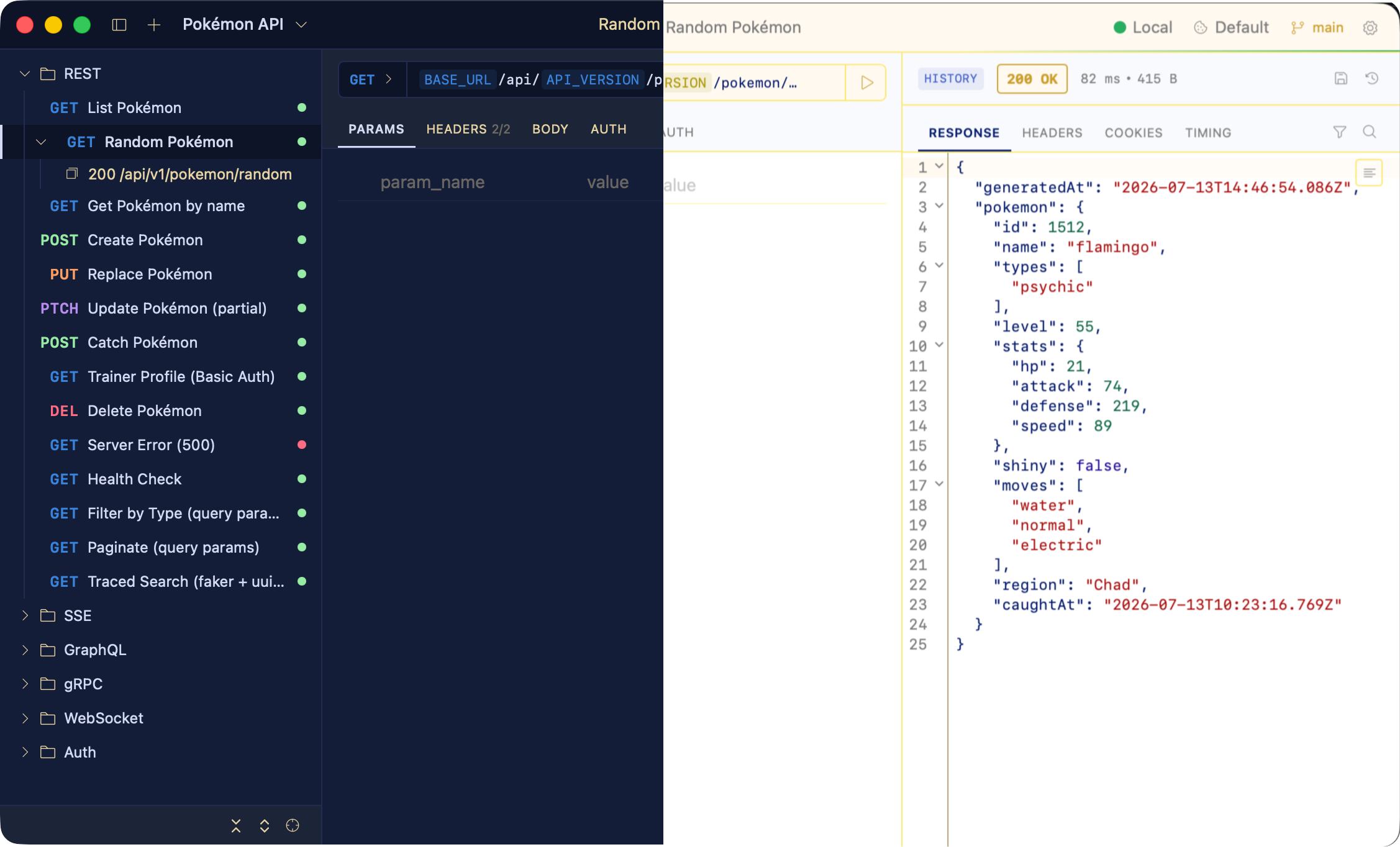Select the saved 200 /api/v1/pokemon/random response

tap(180, 174)
